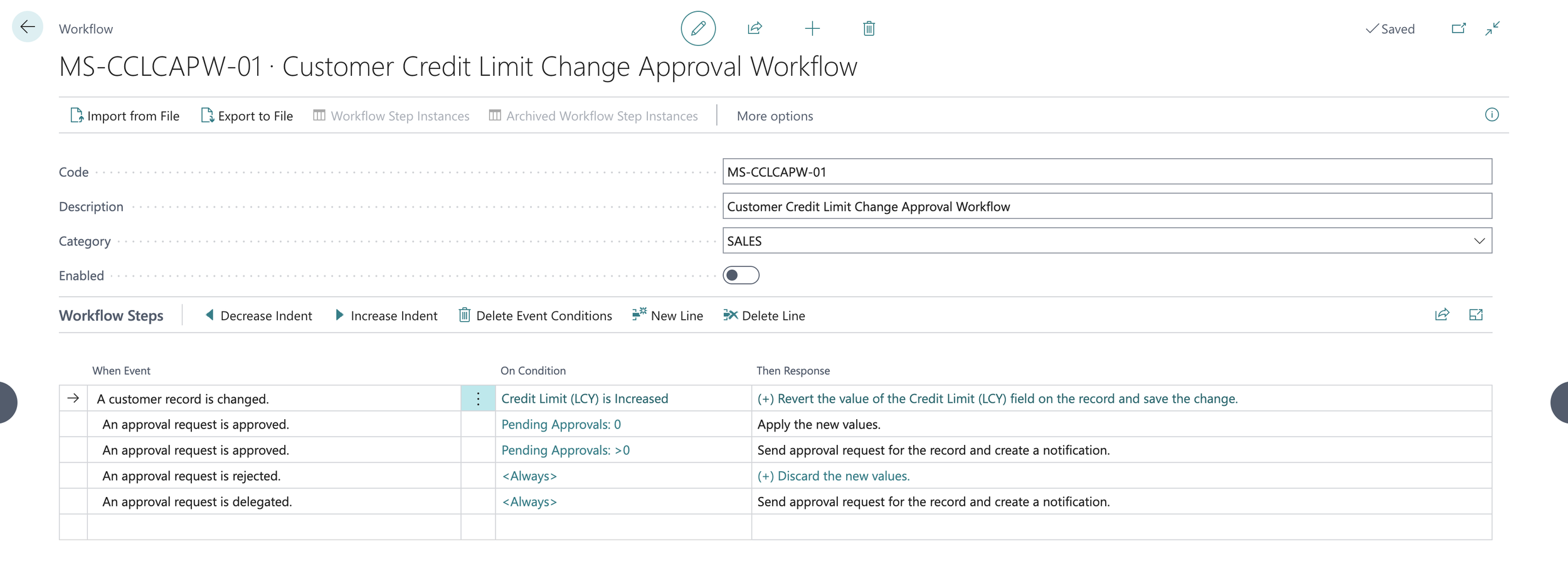Click Import from File

tap(125, 116)
